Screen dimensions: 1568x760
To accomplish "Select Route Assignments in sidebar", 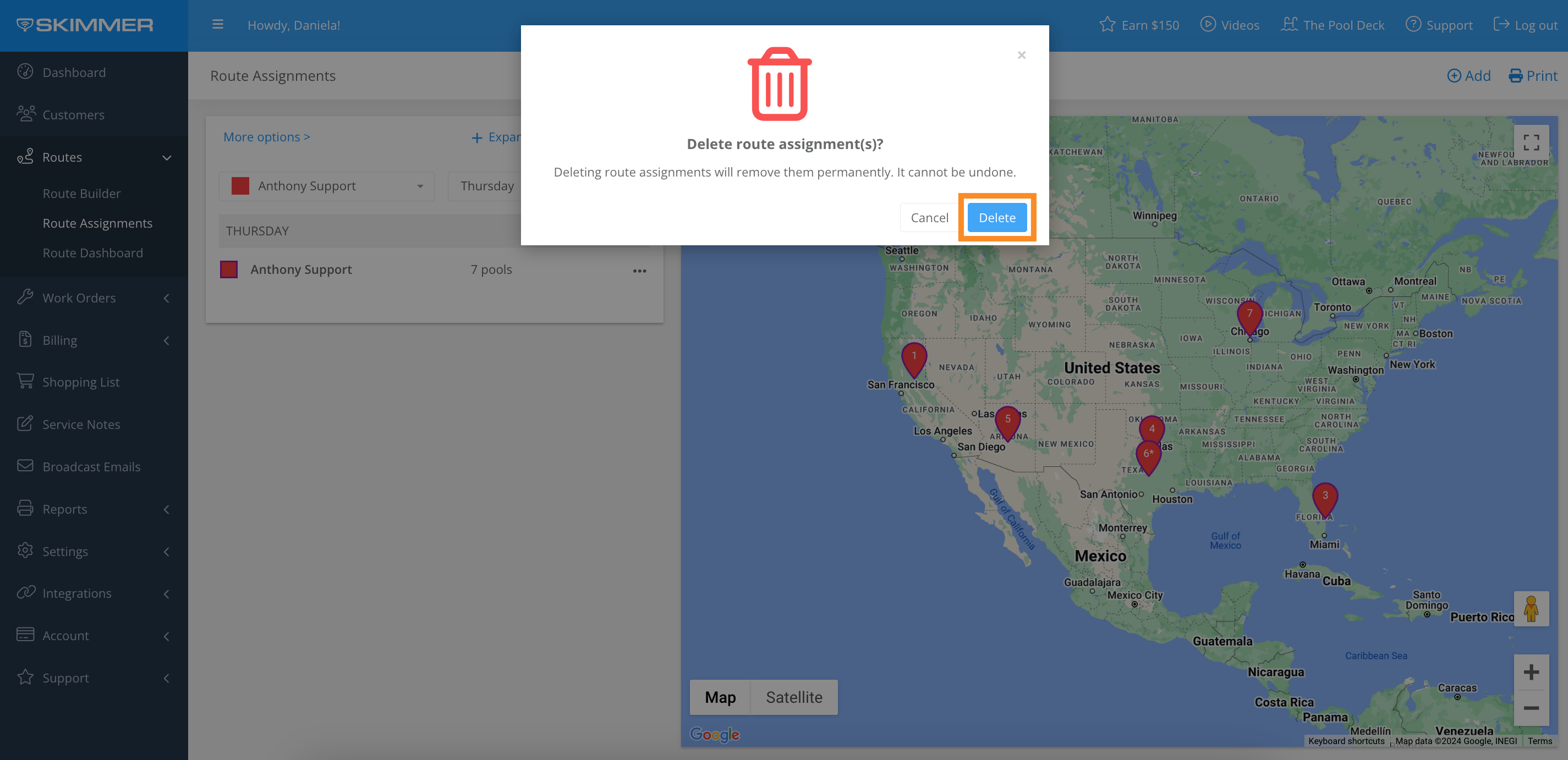I will coord(97,223).
